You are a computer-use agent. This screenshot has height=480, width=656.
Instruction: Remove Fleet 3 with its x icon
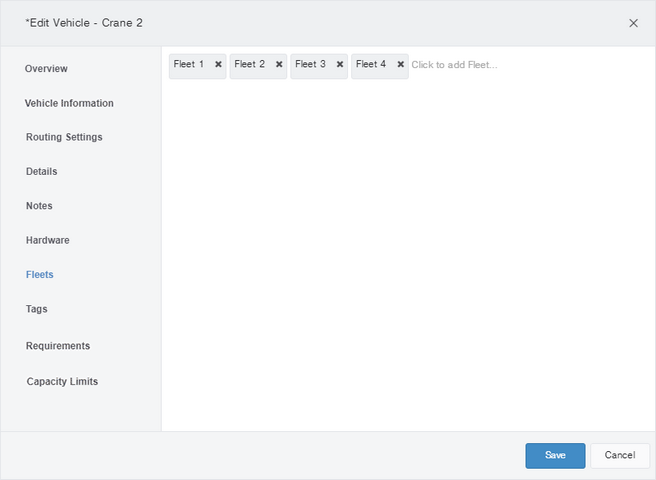click(x=340, y=64)
